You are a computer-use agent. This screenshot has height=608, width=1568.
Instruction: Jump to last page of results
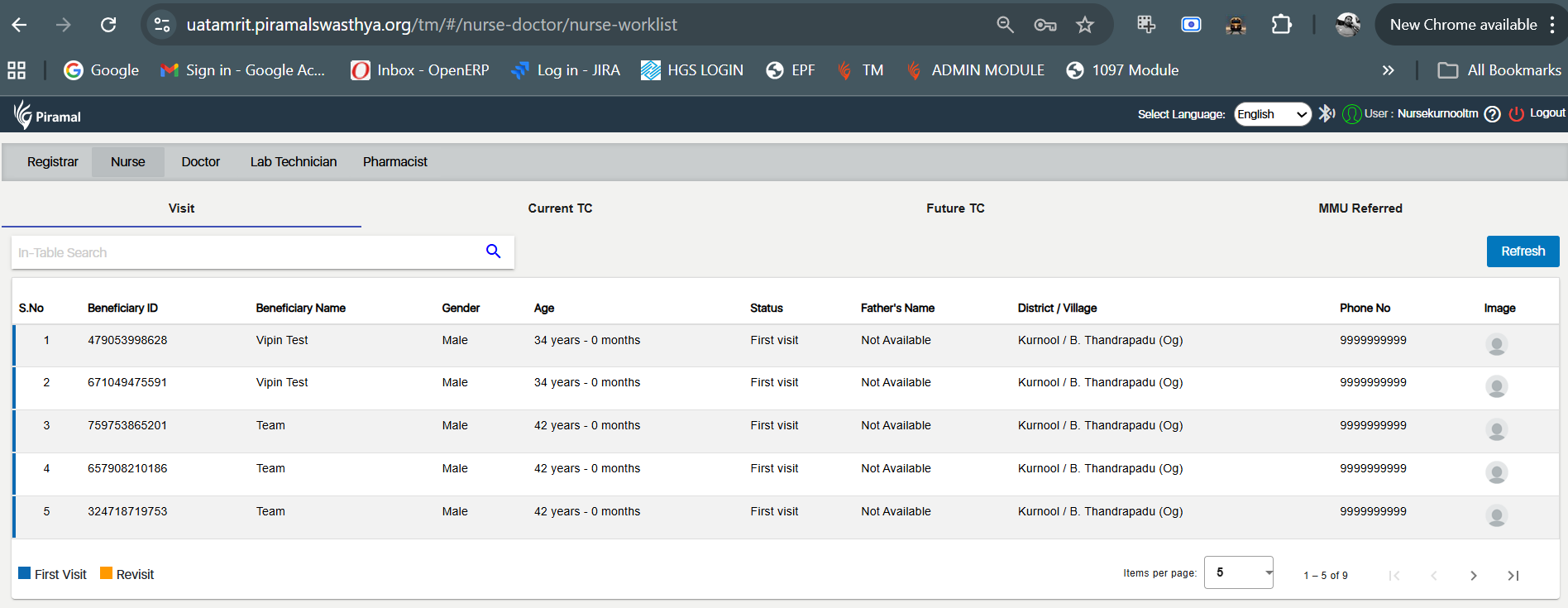click(x=1513, y=576)
